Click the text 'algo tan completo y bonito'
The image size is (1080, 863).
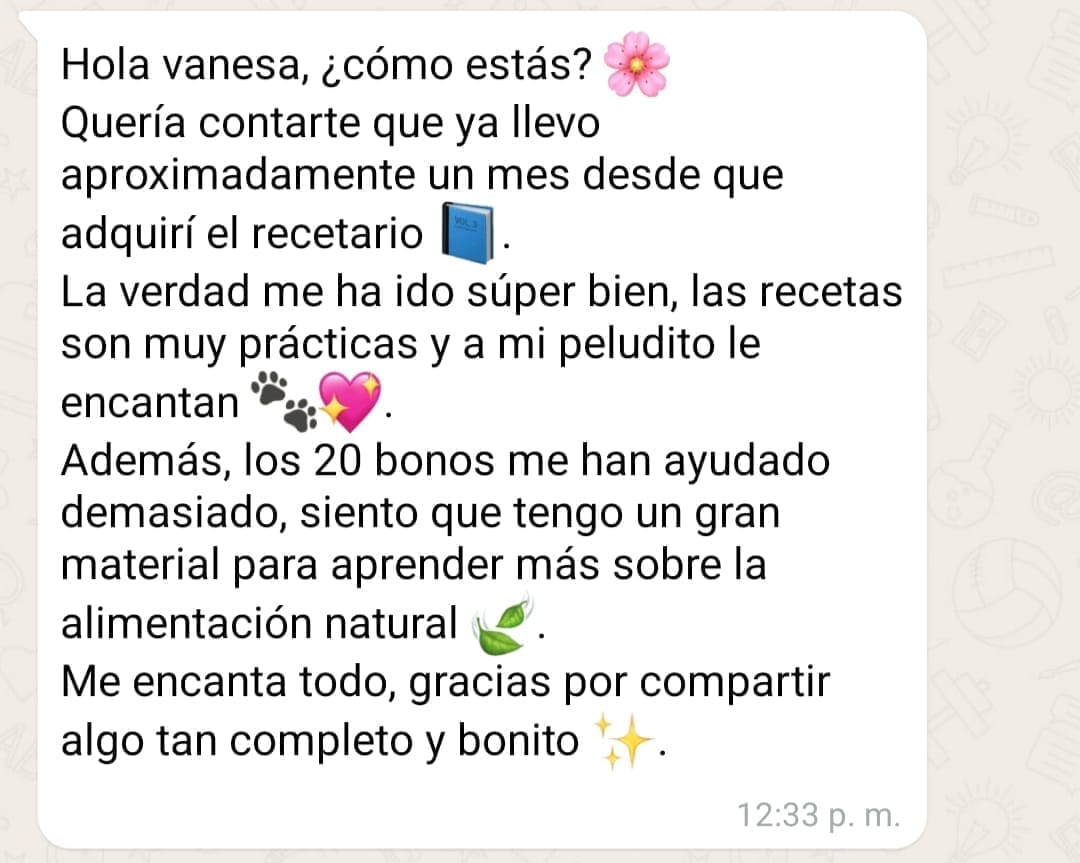(x=320, y=742)
